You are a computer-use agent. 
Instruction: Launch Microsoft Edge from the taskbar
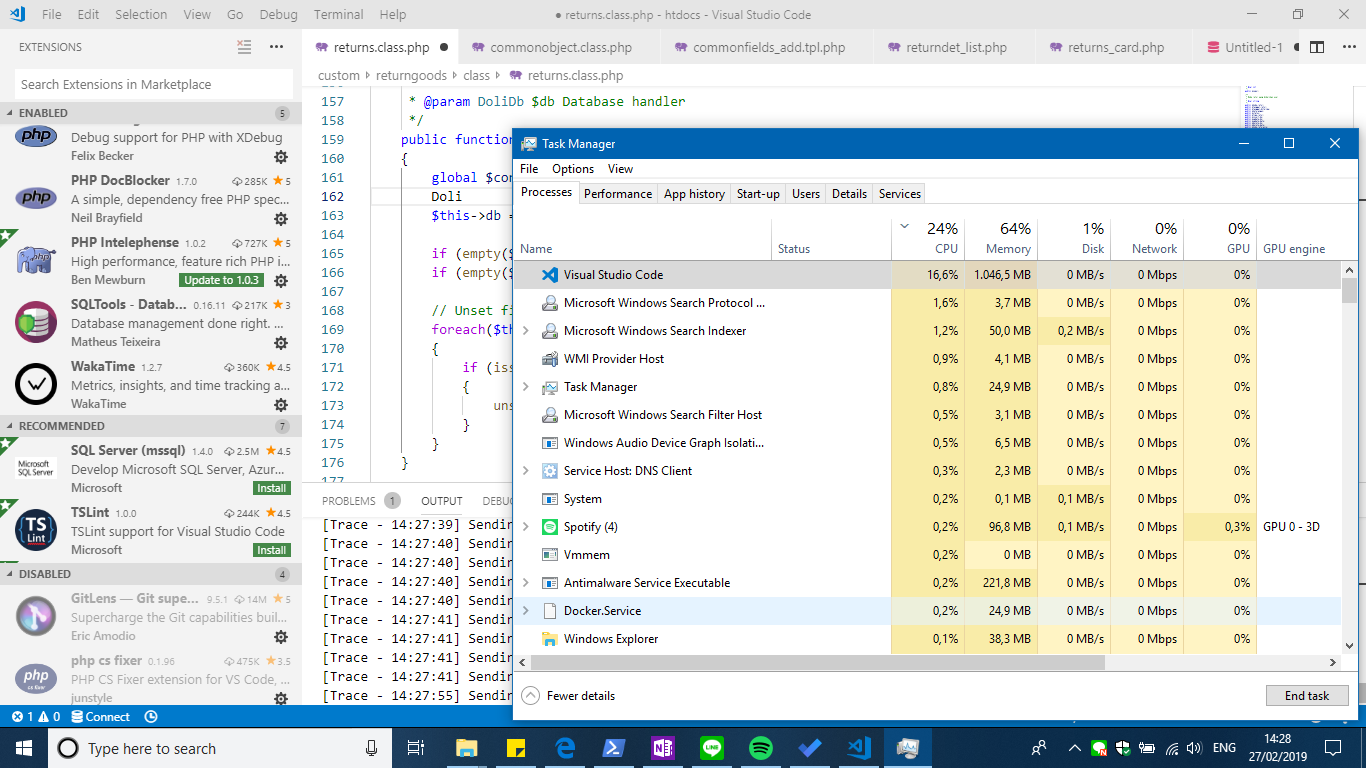coord(565,748)
